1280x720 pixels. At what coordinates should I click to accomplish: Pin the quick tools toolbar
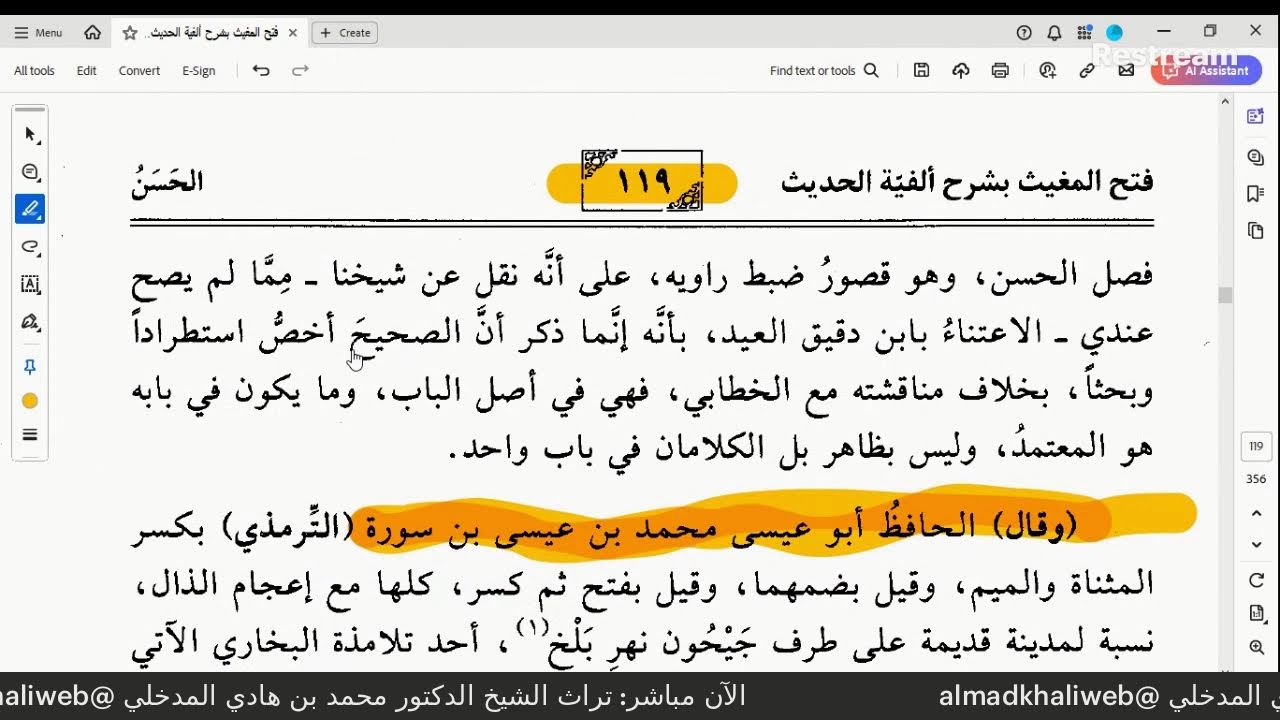tap(30, 367)
